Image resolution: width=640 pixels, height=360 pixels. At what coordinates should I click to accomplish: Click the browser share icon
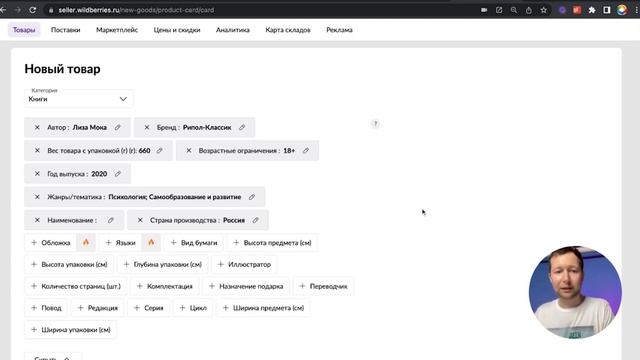pos(529,10)
